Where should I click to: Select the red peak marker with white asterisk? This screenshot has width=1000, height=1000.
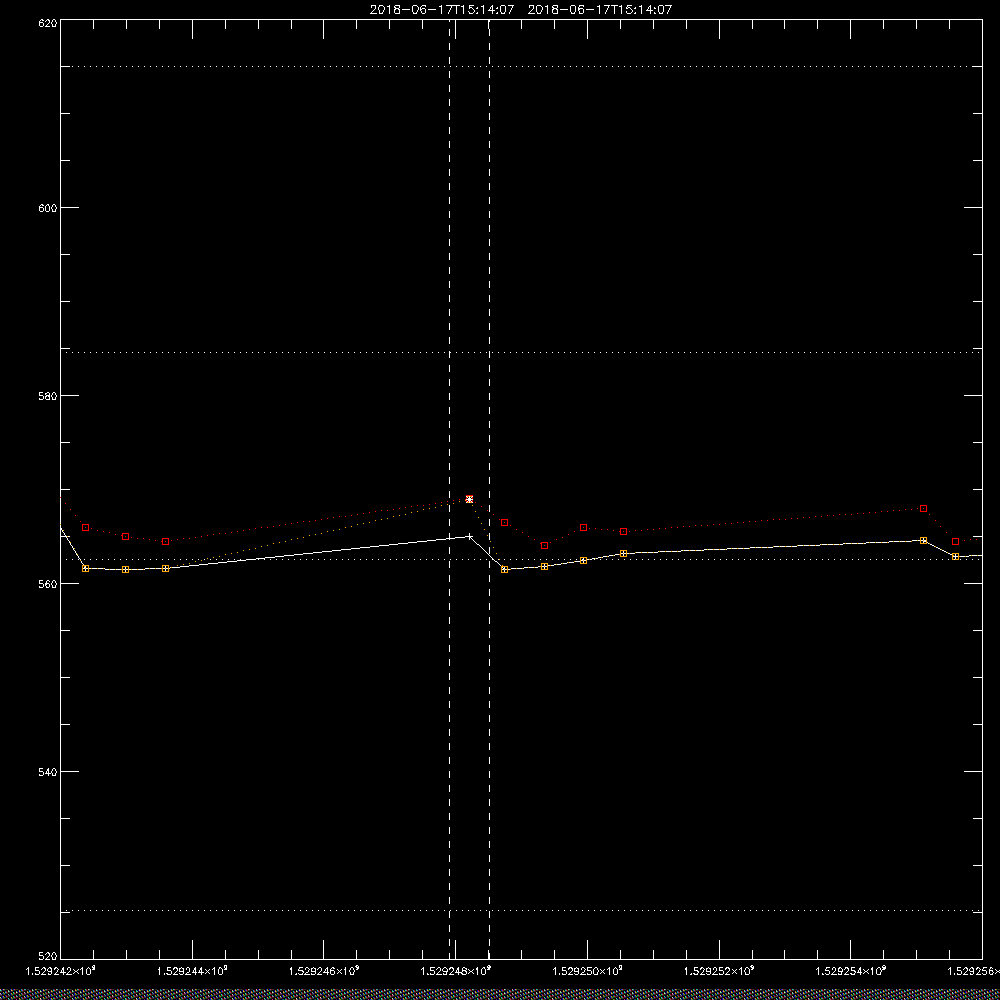(x=469, y=499)
